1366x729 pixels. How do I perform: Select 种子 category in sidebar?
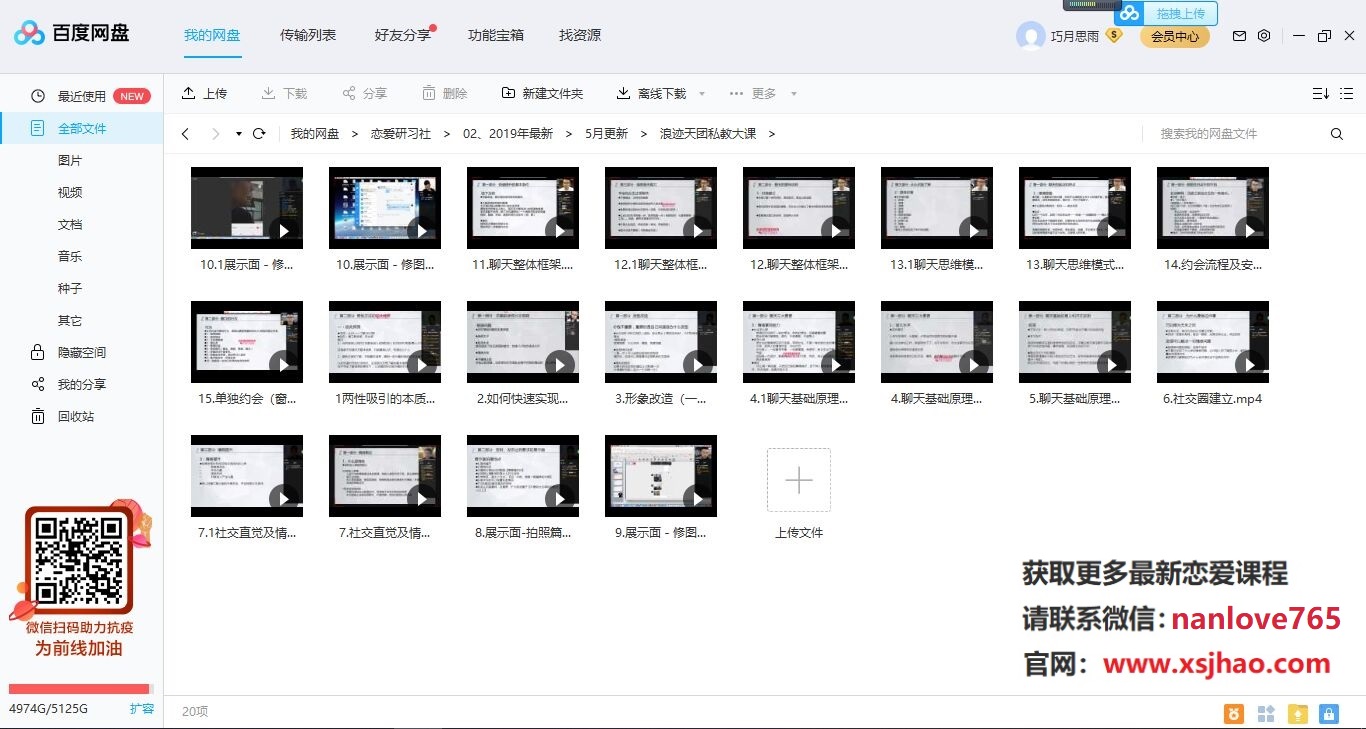70,289
